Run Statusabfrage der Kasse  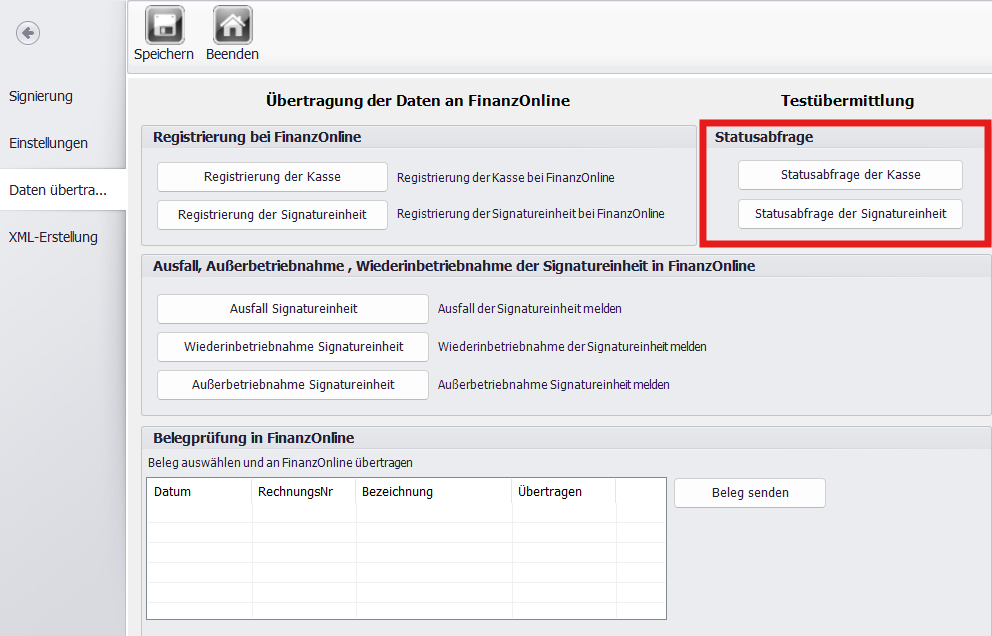tap(850, 175)
